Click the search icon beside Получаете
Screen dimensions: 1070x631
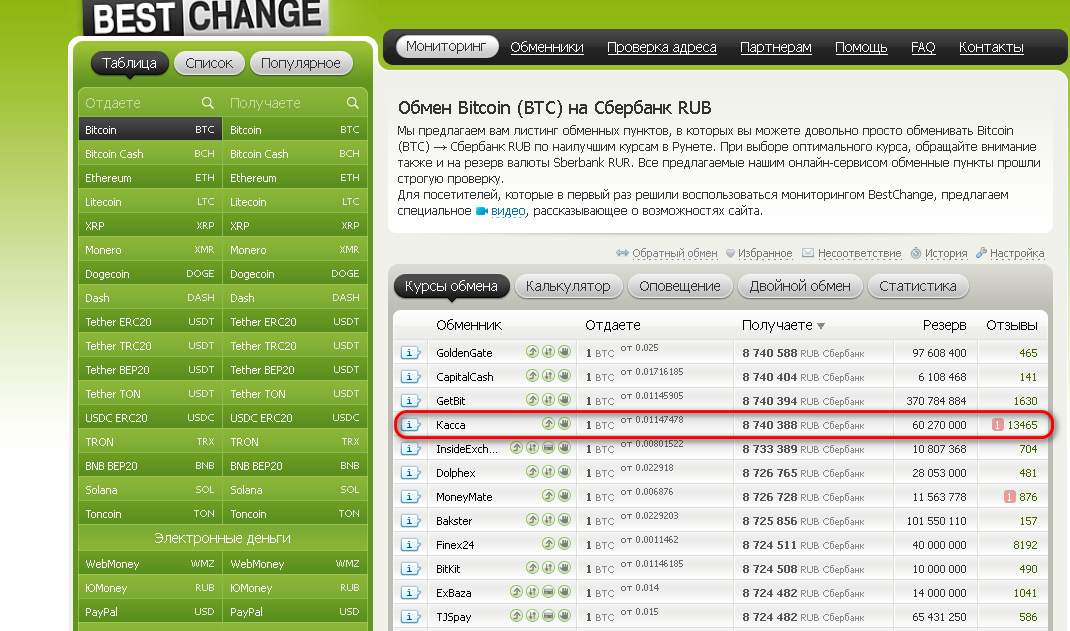[353, 103]
